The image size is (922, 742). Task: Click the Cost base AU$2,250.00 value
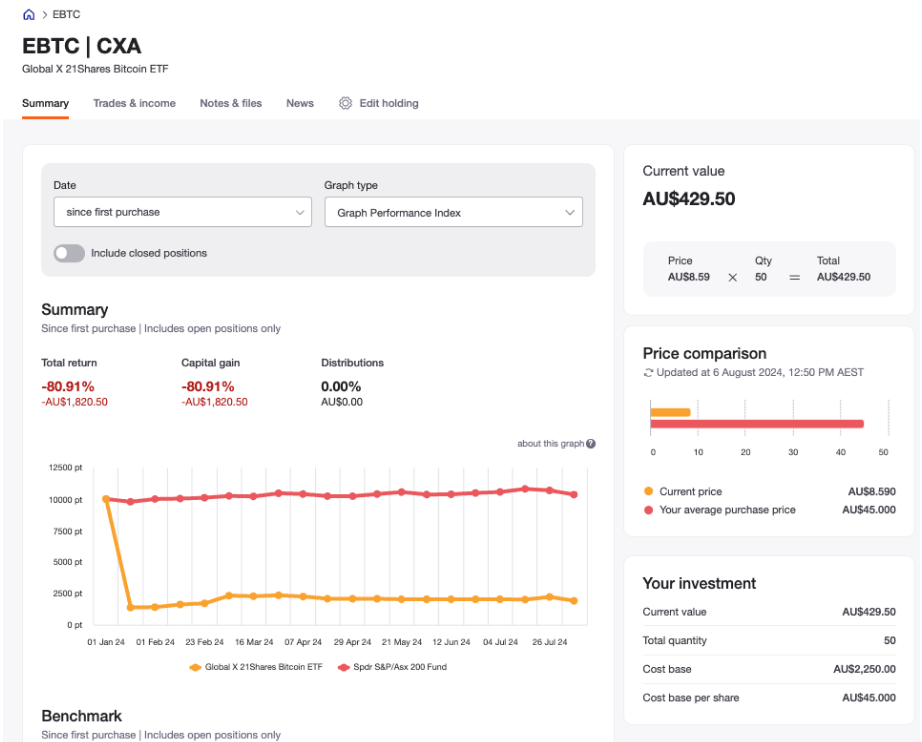coord(864,669)
